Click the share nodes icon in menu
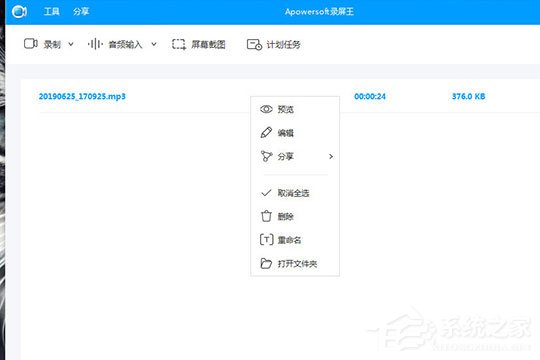 coord(266,156)
